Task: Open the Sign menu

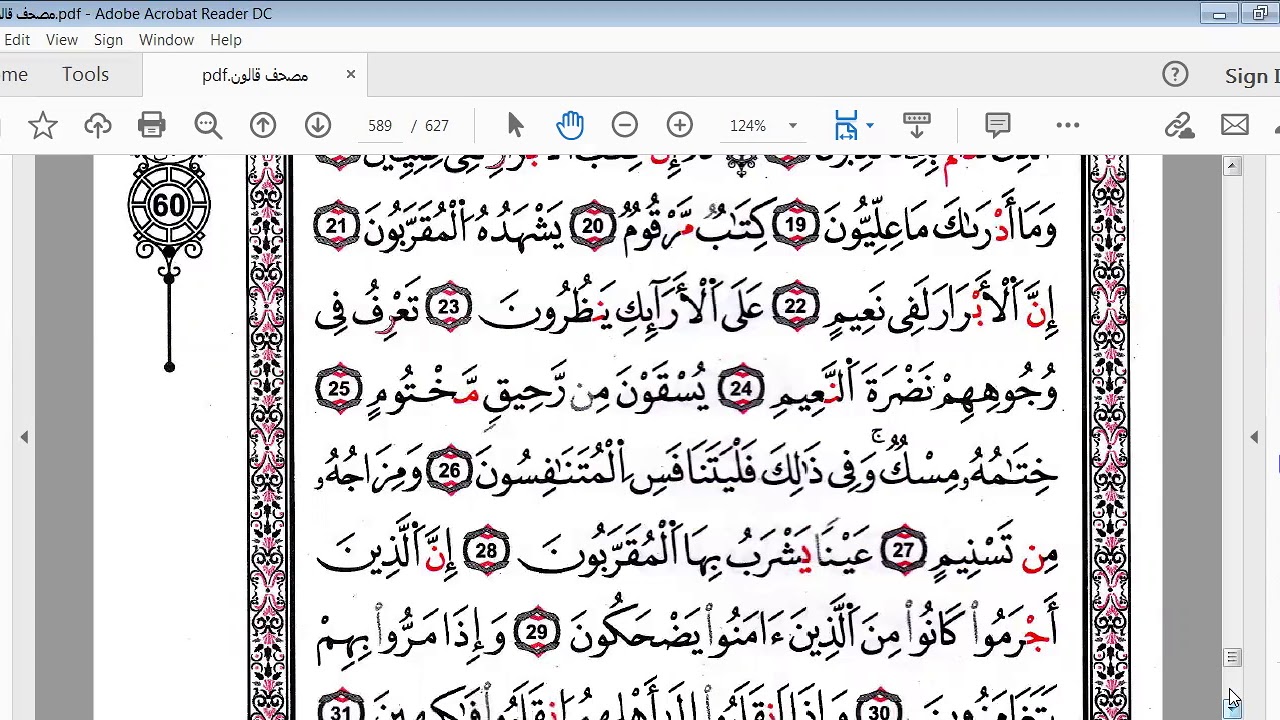Action: click(x=108, y=40)
